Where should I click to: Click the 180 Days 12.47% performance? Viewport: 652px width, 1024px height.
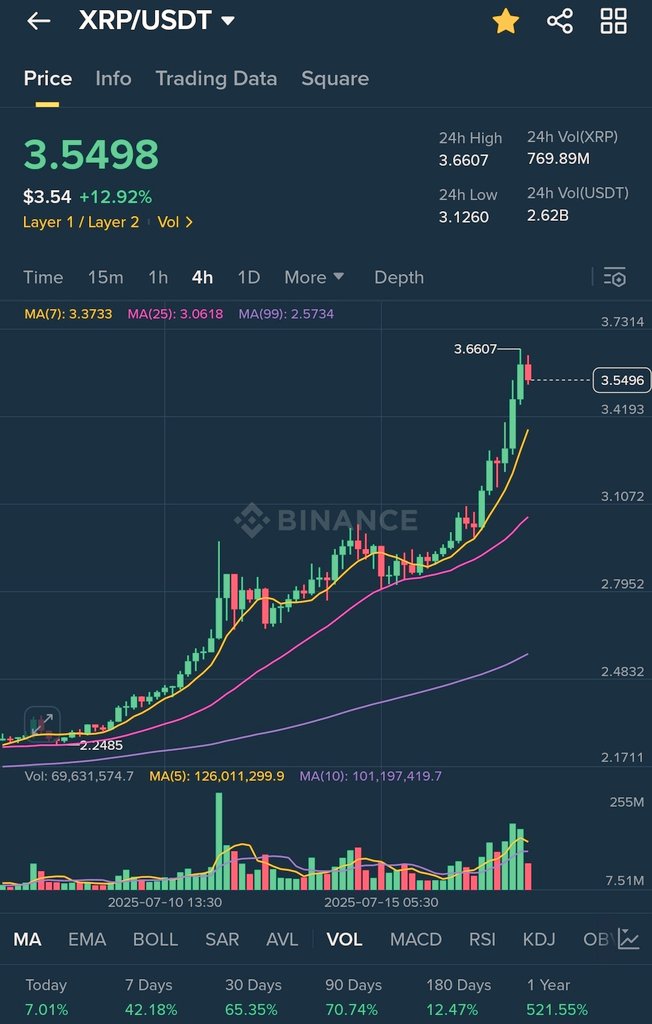(x=459, y=997)
